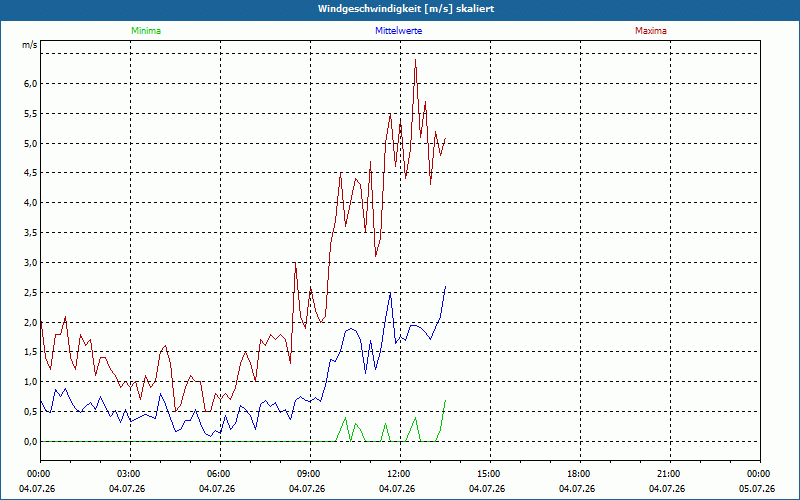Click the blue Mittelwerte legend label
Image resolution: width=800 pixels, height=500 pixels.
(x=398, y=31)
